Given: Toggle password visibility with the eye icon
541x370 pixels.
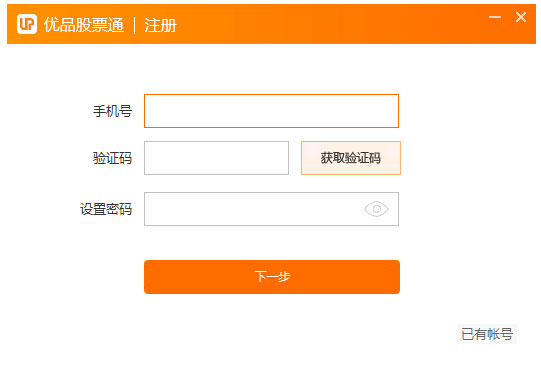Looking at the screenshot, I should [x=376, y=209].
